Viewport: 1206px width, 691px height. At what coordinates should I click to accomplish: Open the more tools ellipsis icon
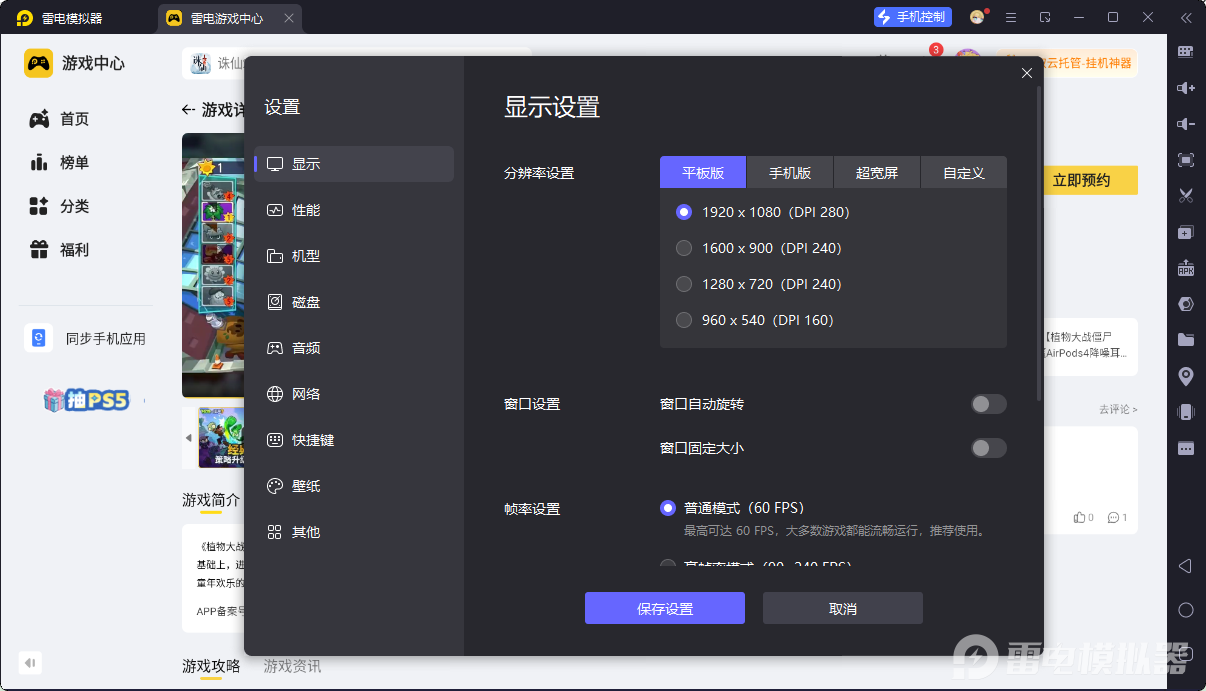click(x=1186, y=448)
